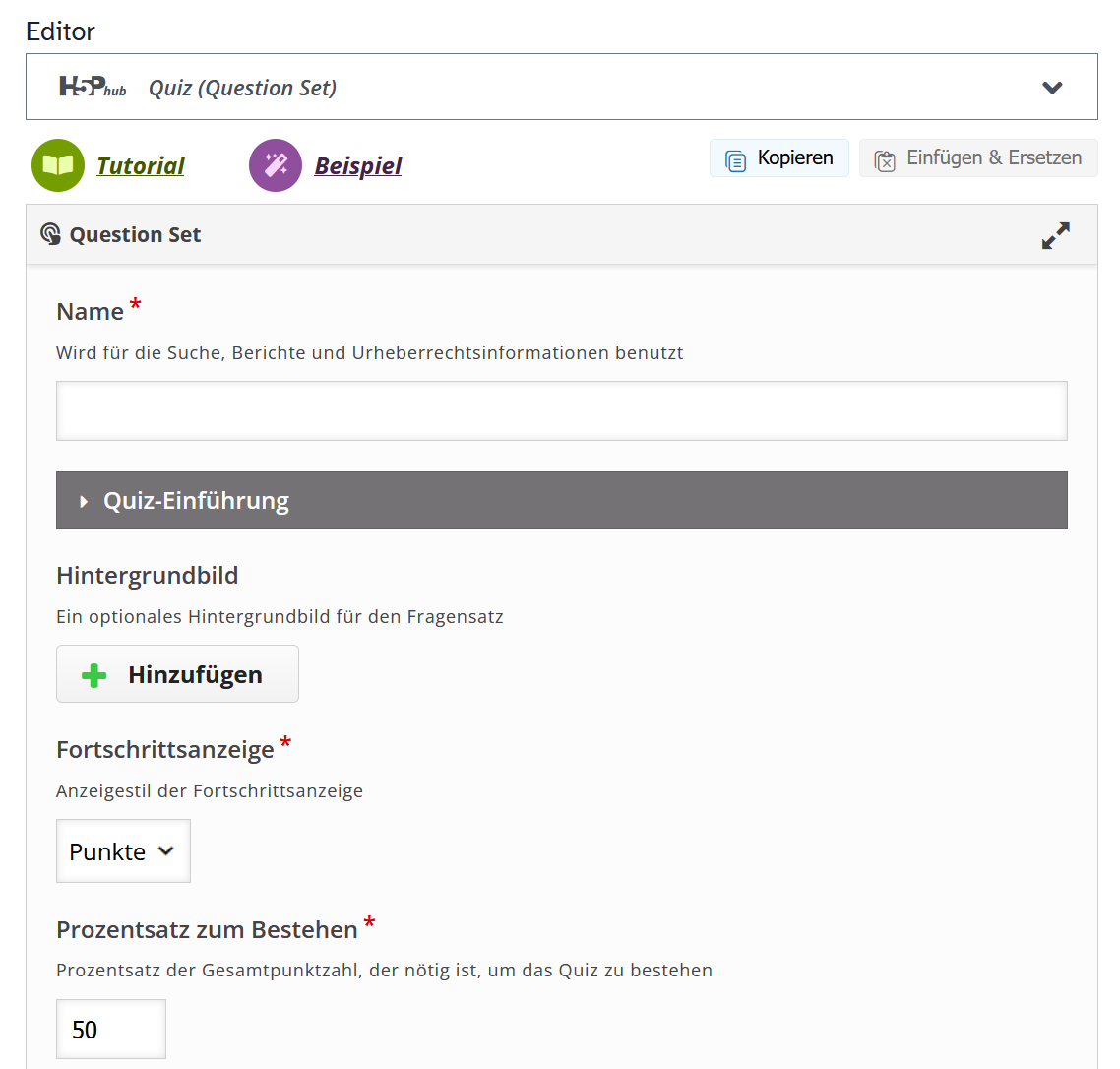This screenshot has height=1069, width=1120.
Task: Click the green plus icon for Hintergrundbild
Action: [x=94, y=675]
